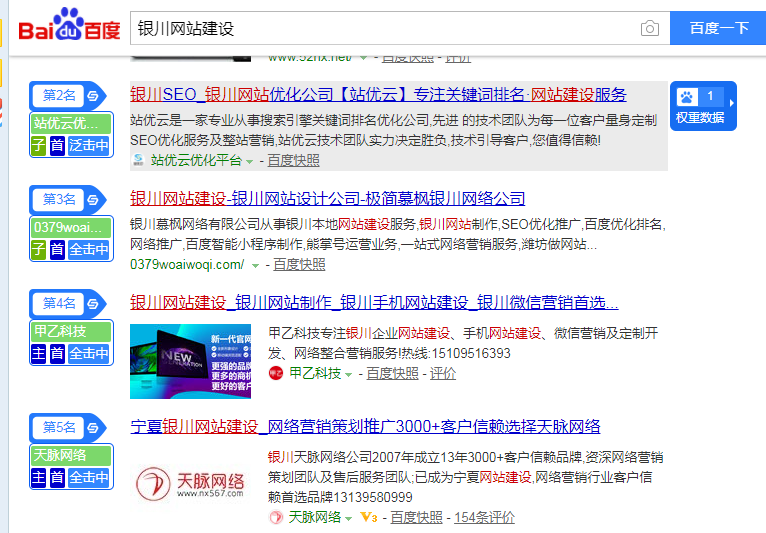Expand dropdown arrow after 0379woaiwoqi.com/

pyautogui.click(x=255, y=266)
